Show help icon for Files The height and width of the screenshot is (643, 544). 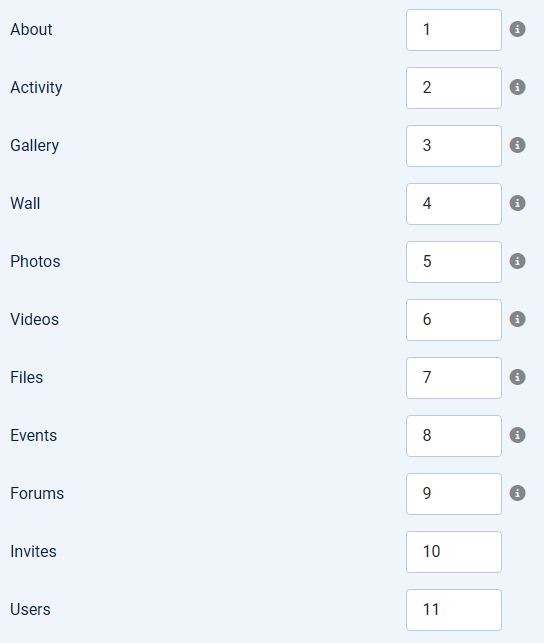[x=517, y=377]
